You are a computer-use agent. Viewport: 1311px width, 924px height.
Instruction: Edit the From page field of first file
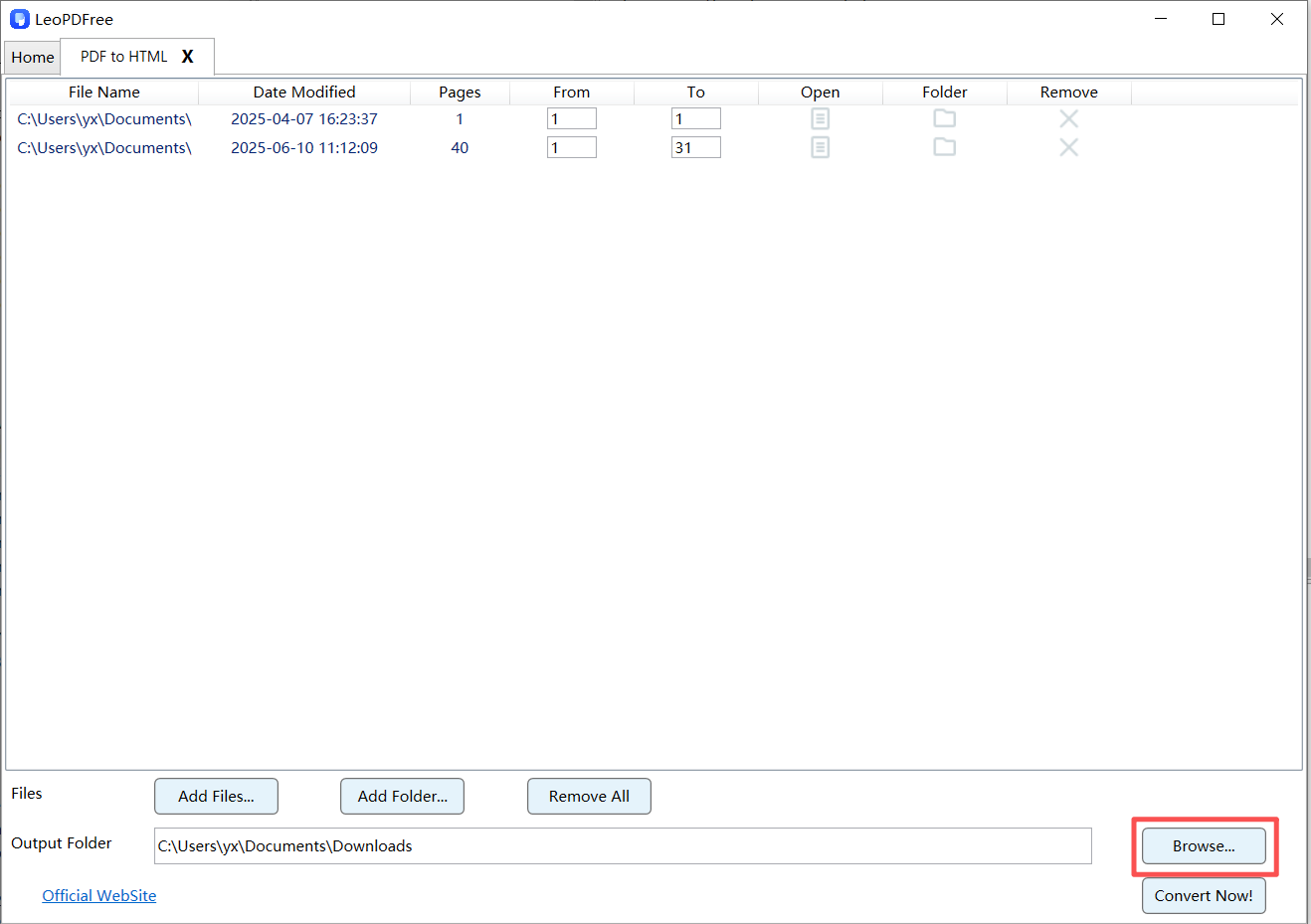[x=571, y=118]
